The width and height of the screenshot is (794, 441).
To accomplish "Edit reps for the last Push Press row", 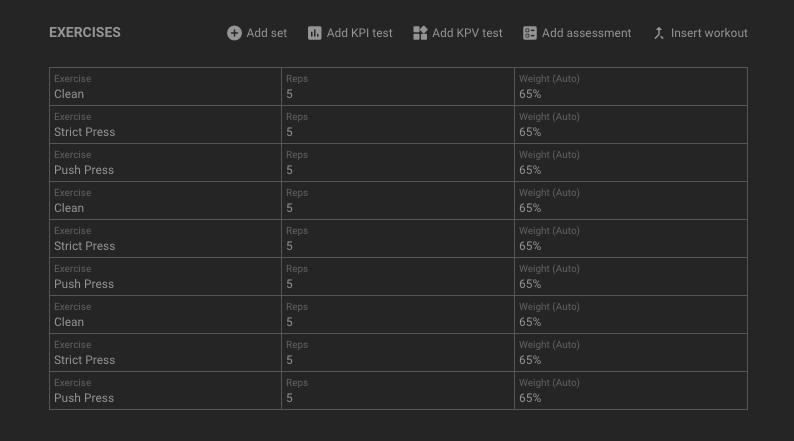I will point(398,390).
